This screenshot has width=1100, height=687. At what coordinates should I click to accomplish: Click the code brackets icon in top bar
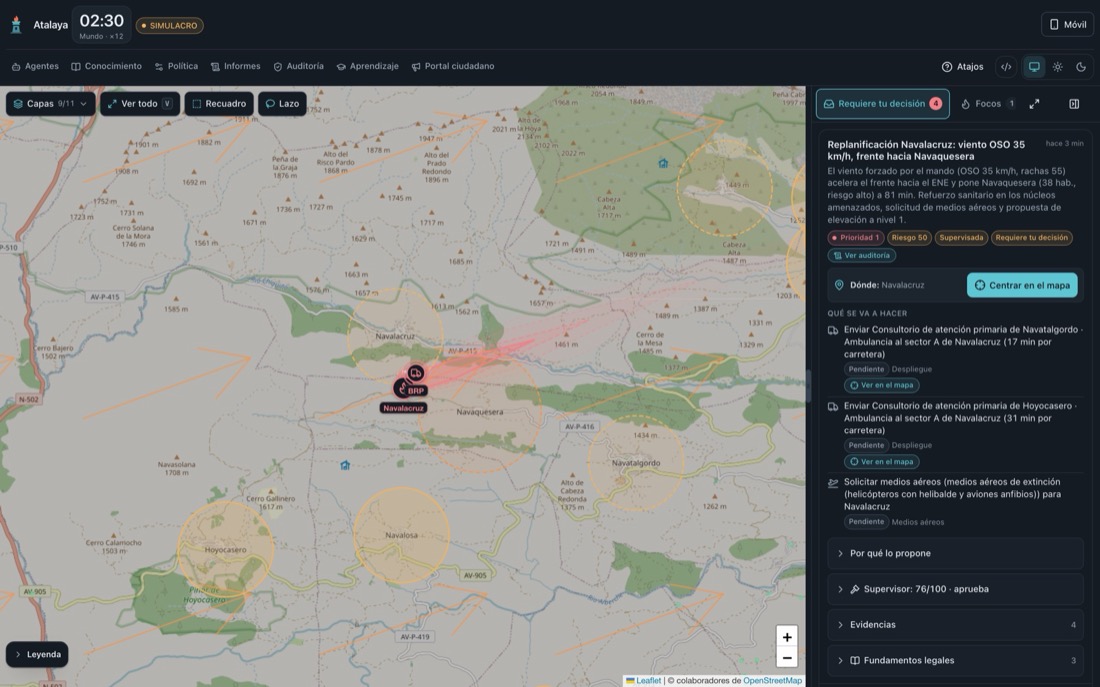point(1006,67)
